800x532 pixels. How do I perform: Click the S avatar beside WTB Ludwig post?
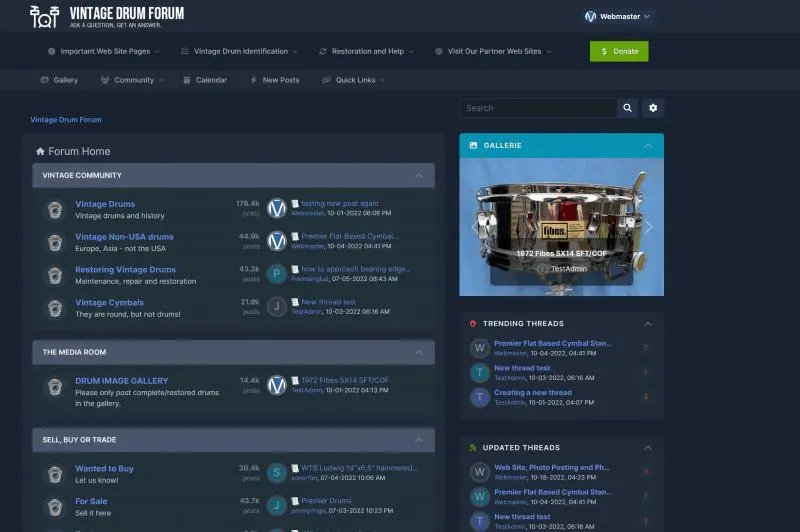tap(277, 473)
